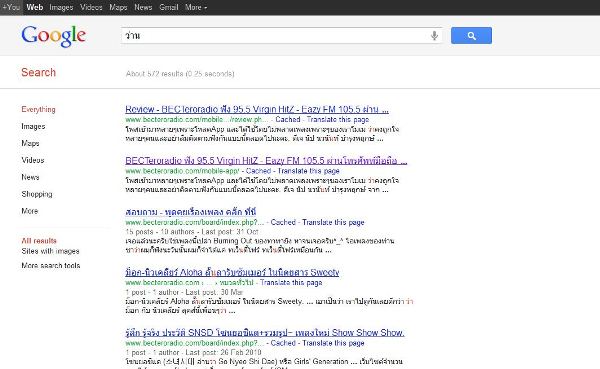Open Cached link for the 15 posts result
The width and height of the screenshot is (600, 369).
point(283,222)
